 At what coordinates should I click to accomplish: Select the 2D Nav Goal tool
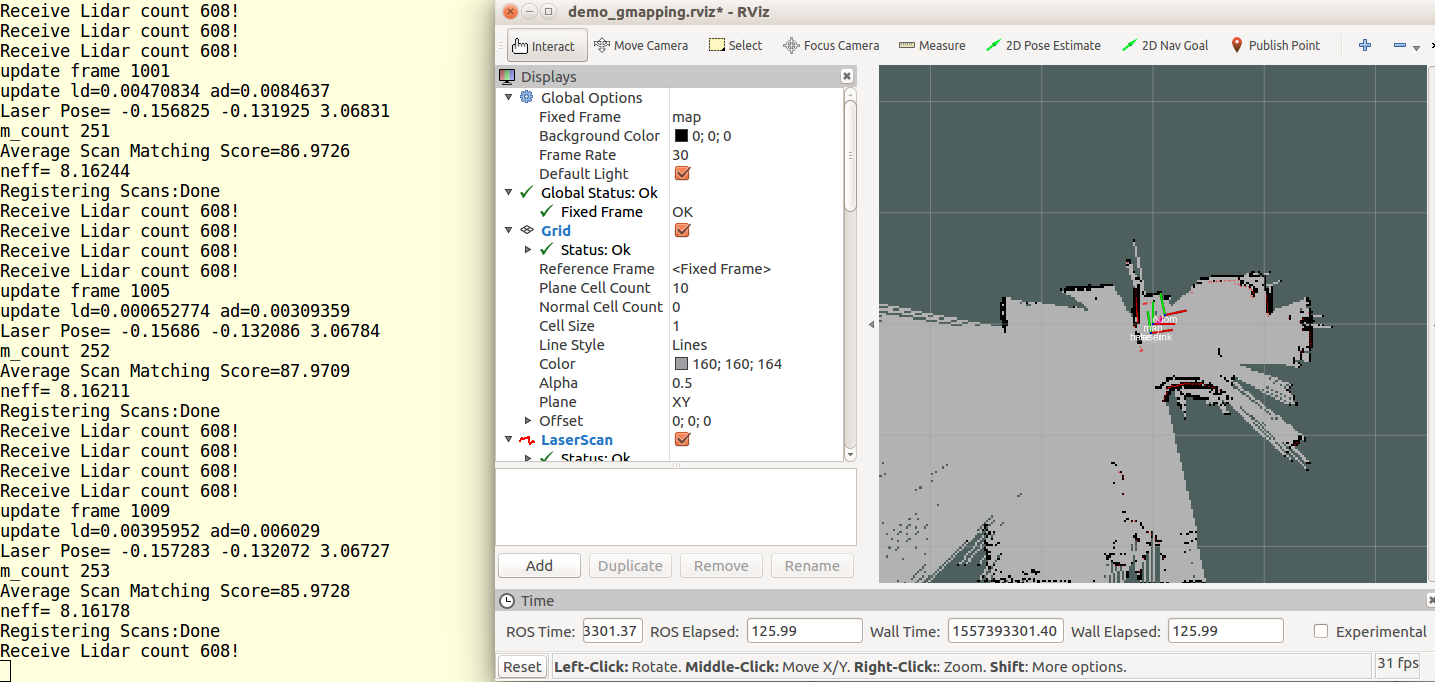click(1165, 45)
